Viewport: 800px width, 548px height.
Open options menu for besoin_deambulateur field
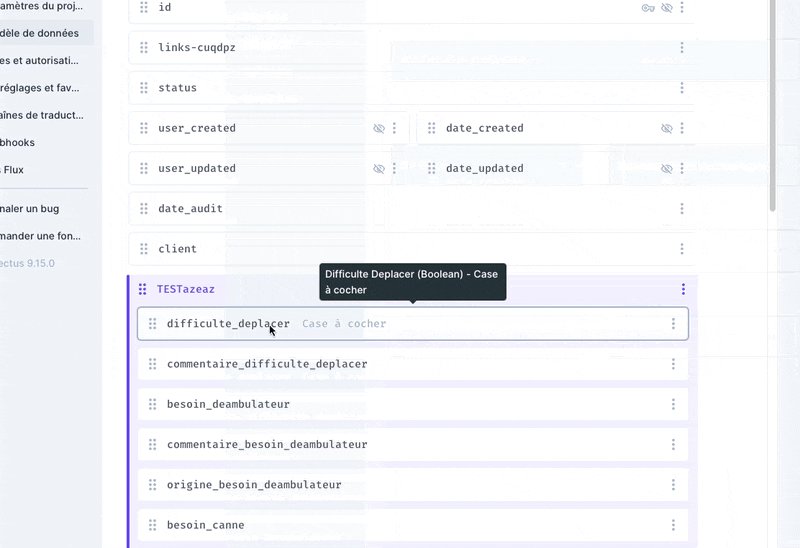(673, 404)
